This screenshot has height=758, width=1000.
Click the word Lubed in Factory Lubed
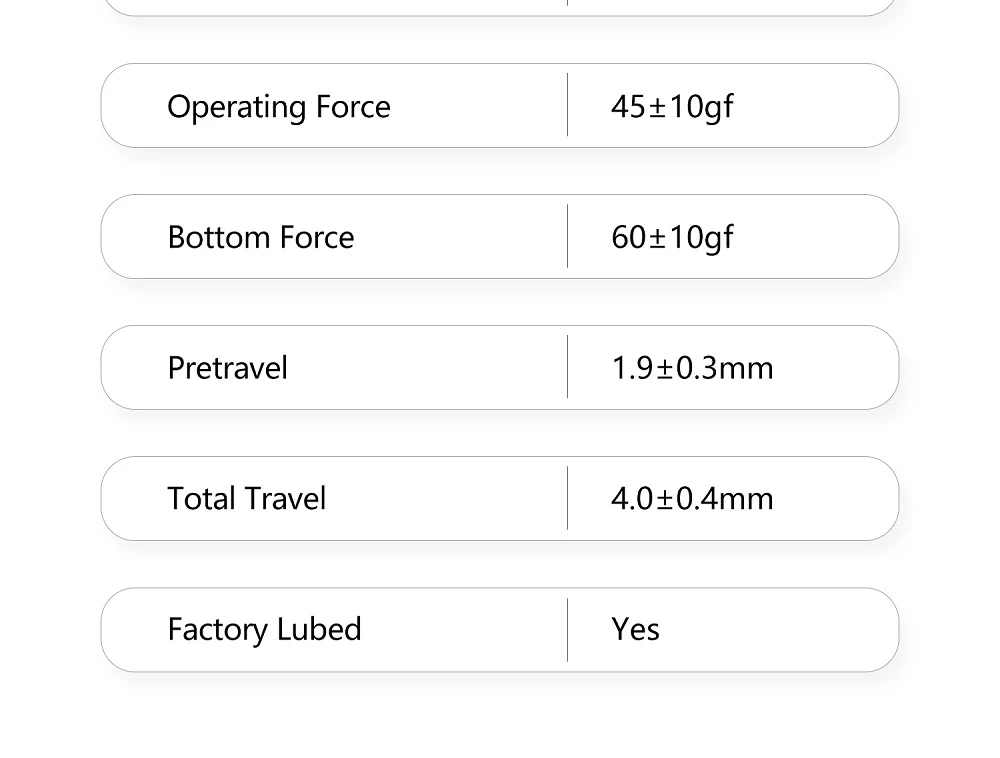point(319,630)
